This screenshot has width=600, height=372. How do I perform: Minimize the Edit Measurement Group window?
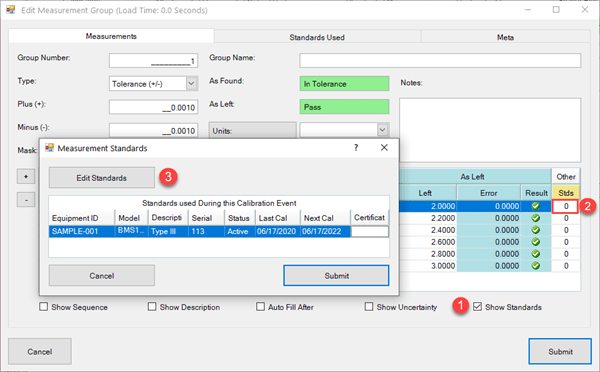528,10
